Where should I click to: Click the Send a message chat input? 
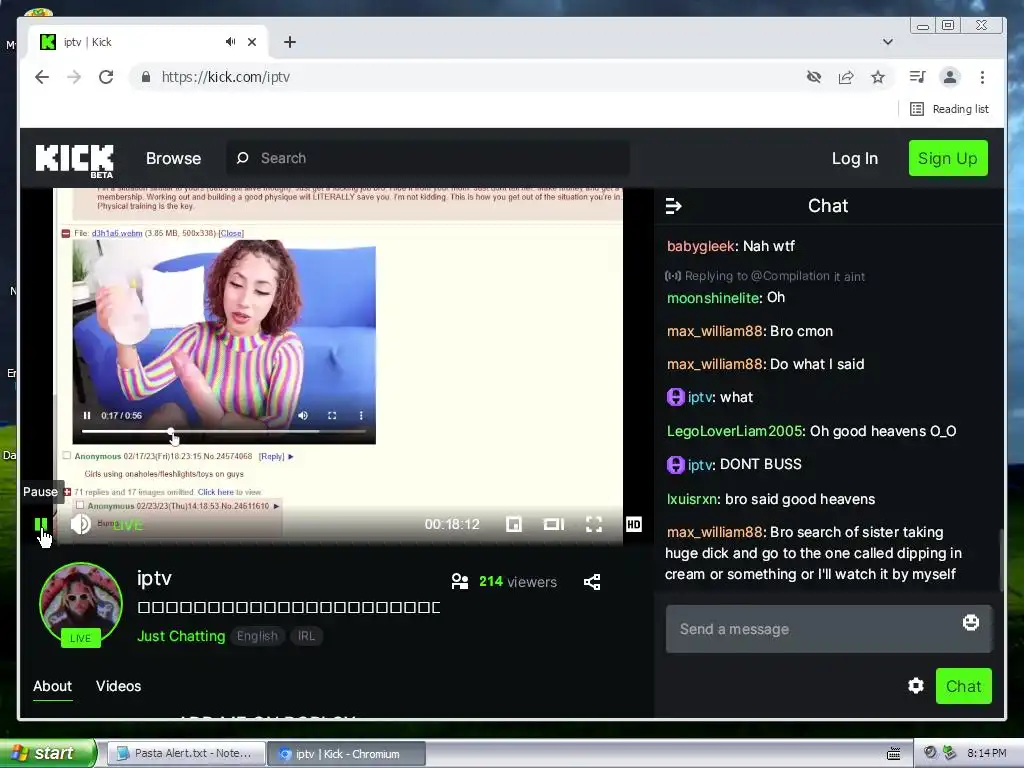[x=828, y=629]
